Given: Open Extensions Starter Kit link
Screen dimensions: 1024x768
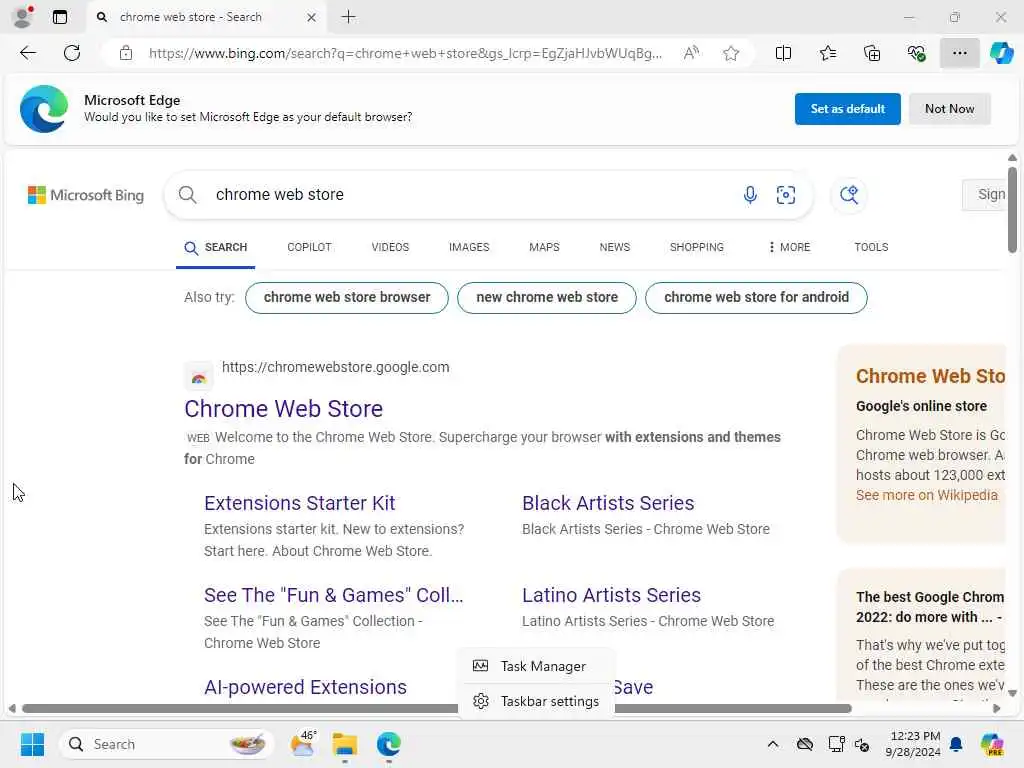Looking at the screenshot, I should [x=299, y=504].
